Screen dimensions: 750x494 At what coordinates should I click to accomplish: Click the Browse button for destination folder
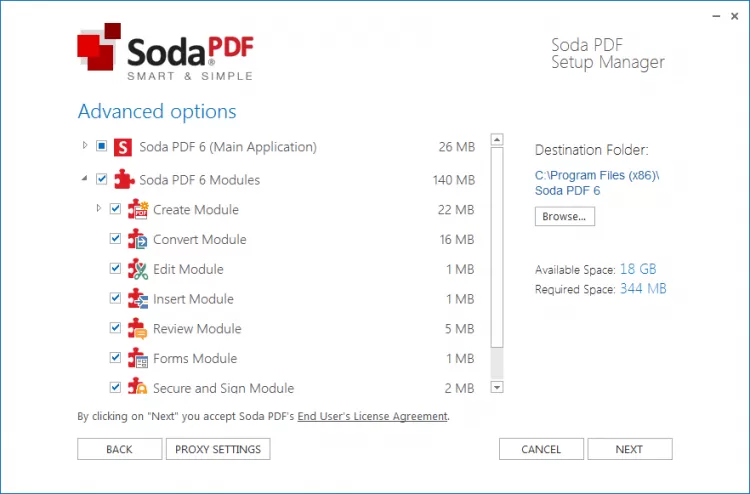[565, 216]
